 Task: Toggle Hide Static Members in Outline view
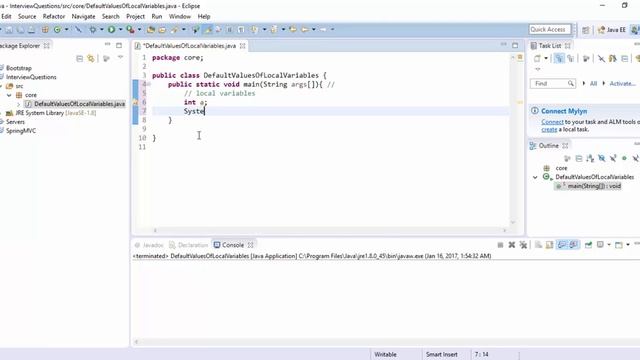pos(613,158)
